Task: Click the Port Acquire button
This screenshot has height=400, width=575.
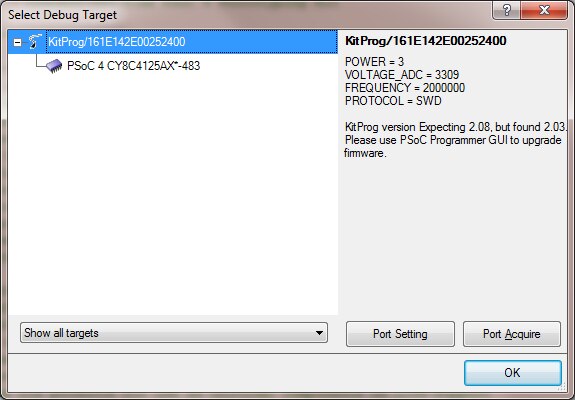Action: click(512, 334)
